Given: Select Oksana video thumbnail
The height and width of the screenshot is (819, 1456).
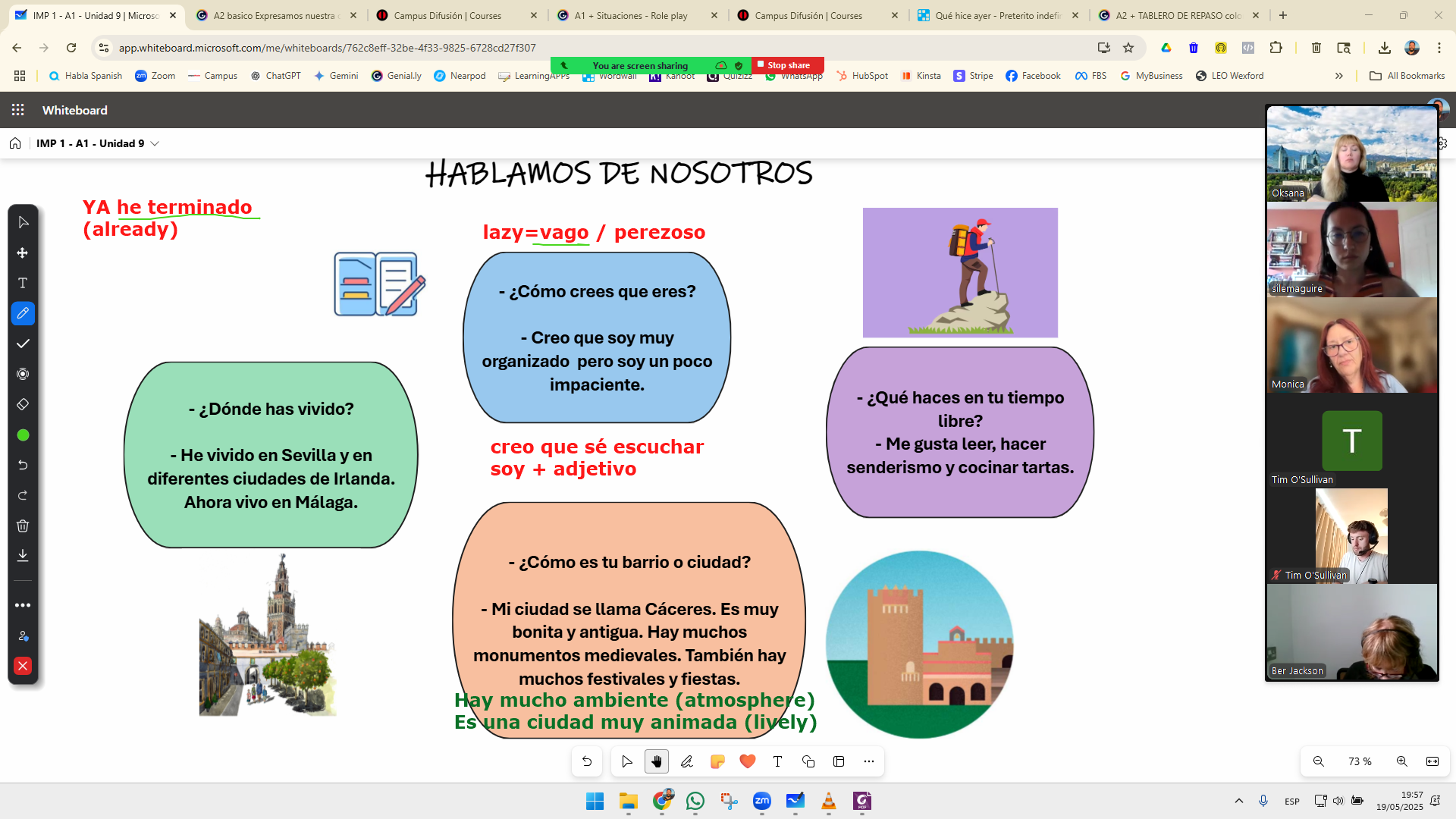Looking at the screenshot, I should (x=1351, y=153).
